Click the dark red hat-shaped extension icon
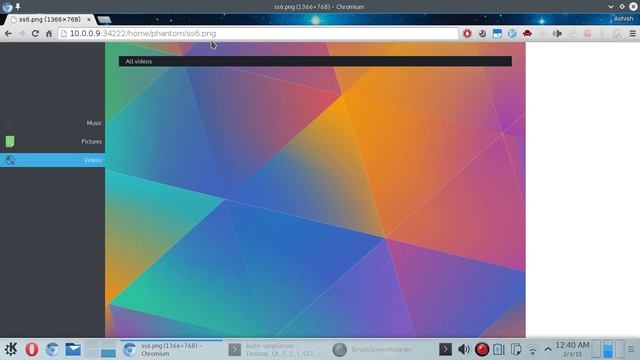 tap(527, 33)
